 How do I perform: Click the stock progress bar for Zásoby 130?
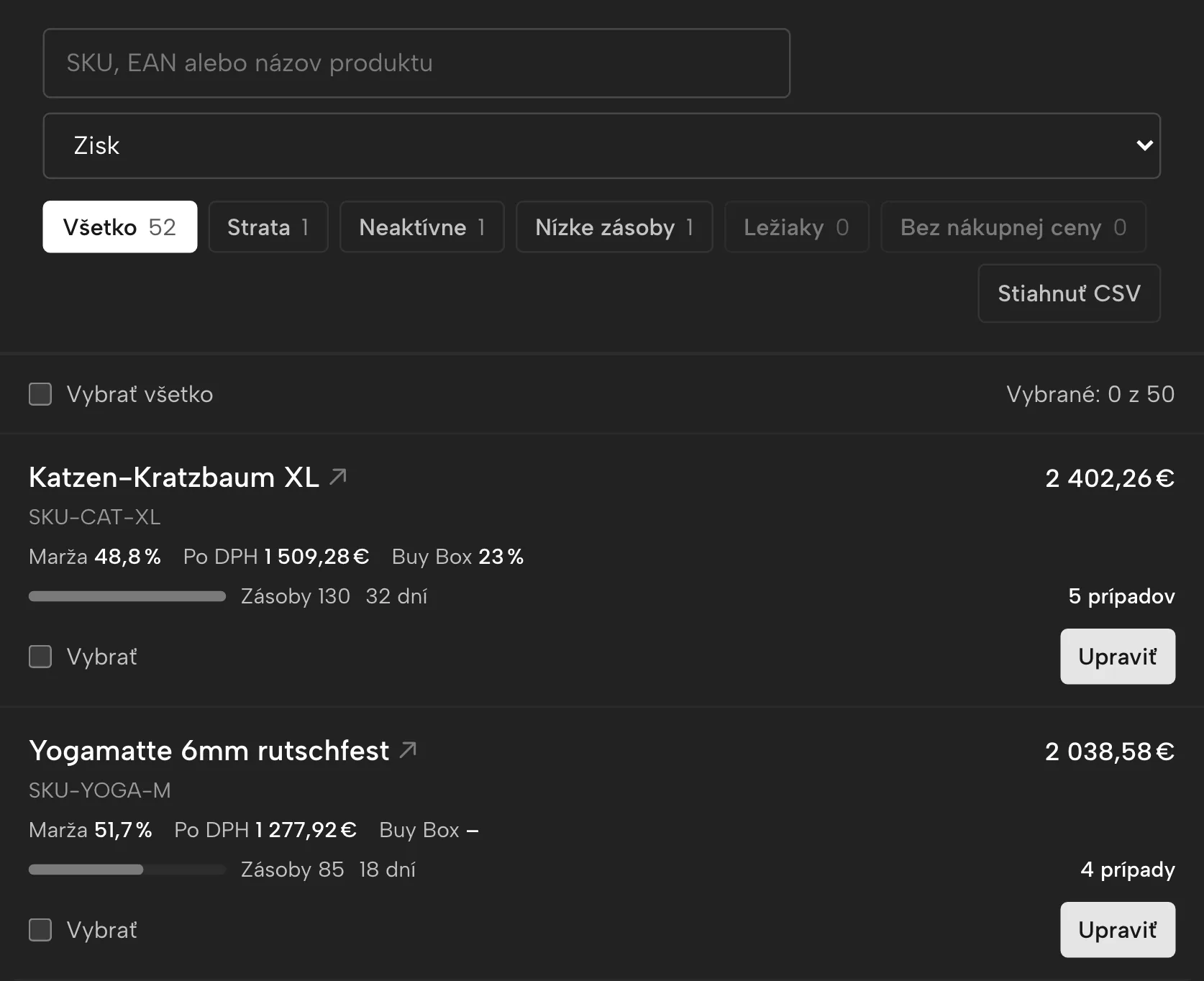pos(127,596)
